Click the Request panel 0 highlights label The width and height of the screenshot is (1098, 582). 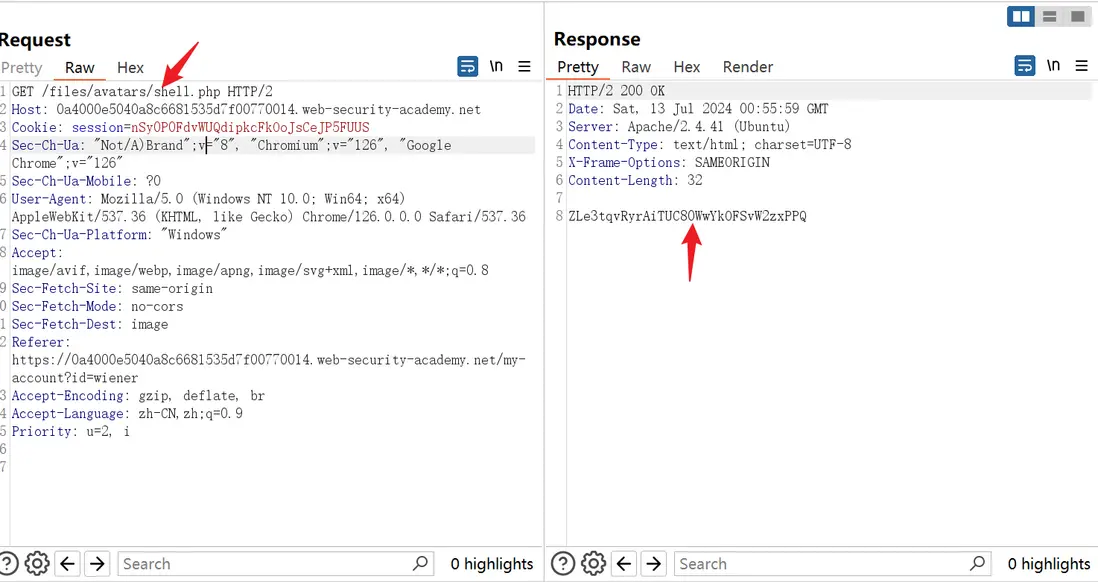click(x=492, y=564)
